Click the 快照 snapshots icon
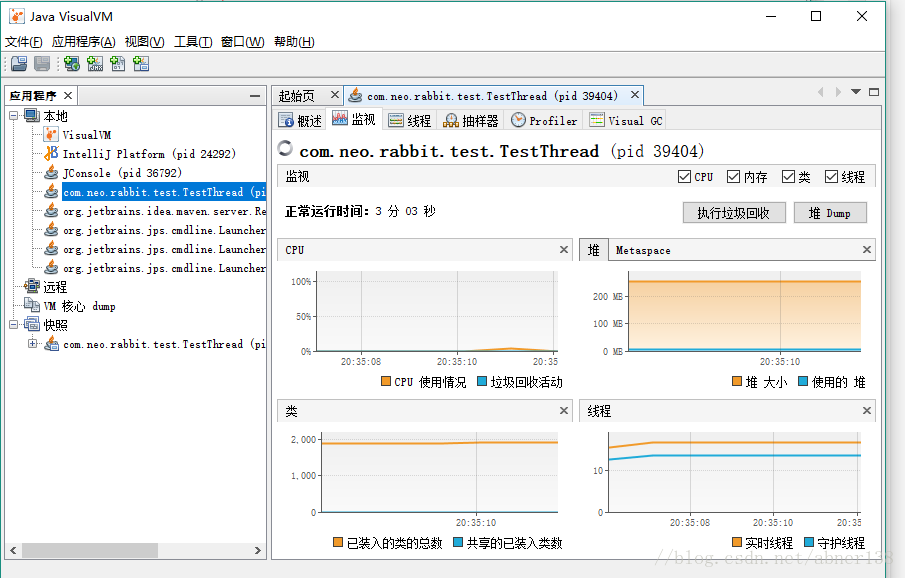The image size is (905, 578). click(32, 325)
